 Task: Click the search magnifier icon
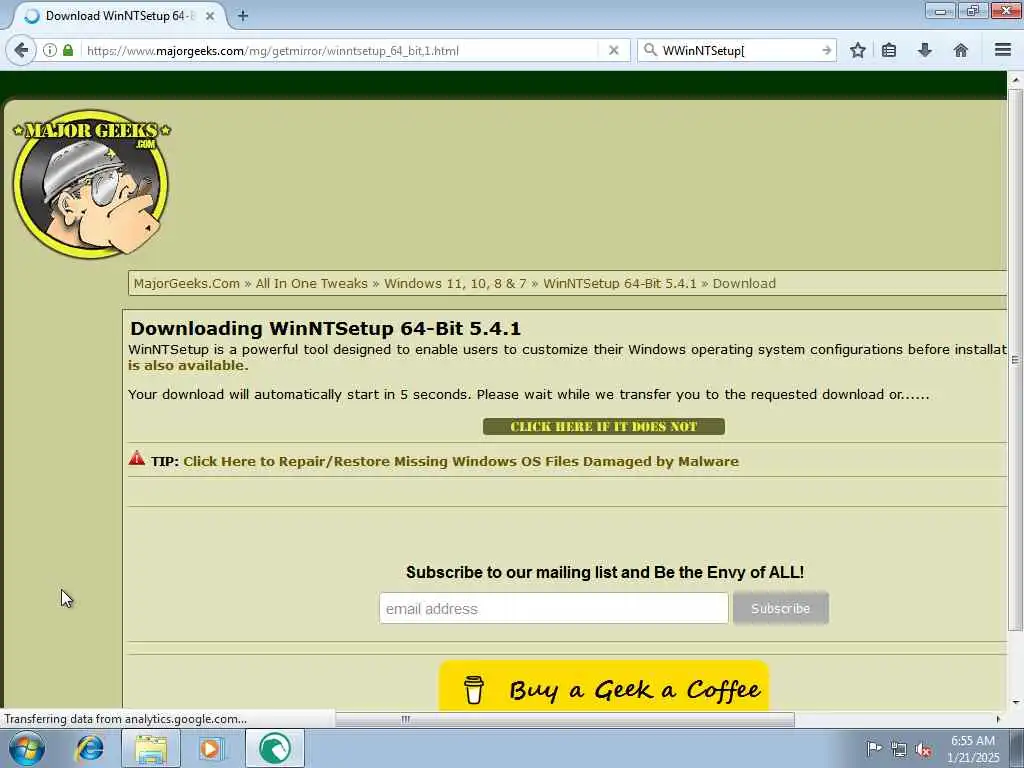click(x=650, y=50)
